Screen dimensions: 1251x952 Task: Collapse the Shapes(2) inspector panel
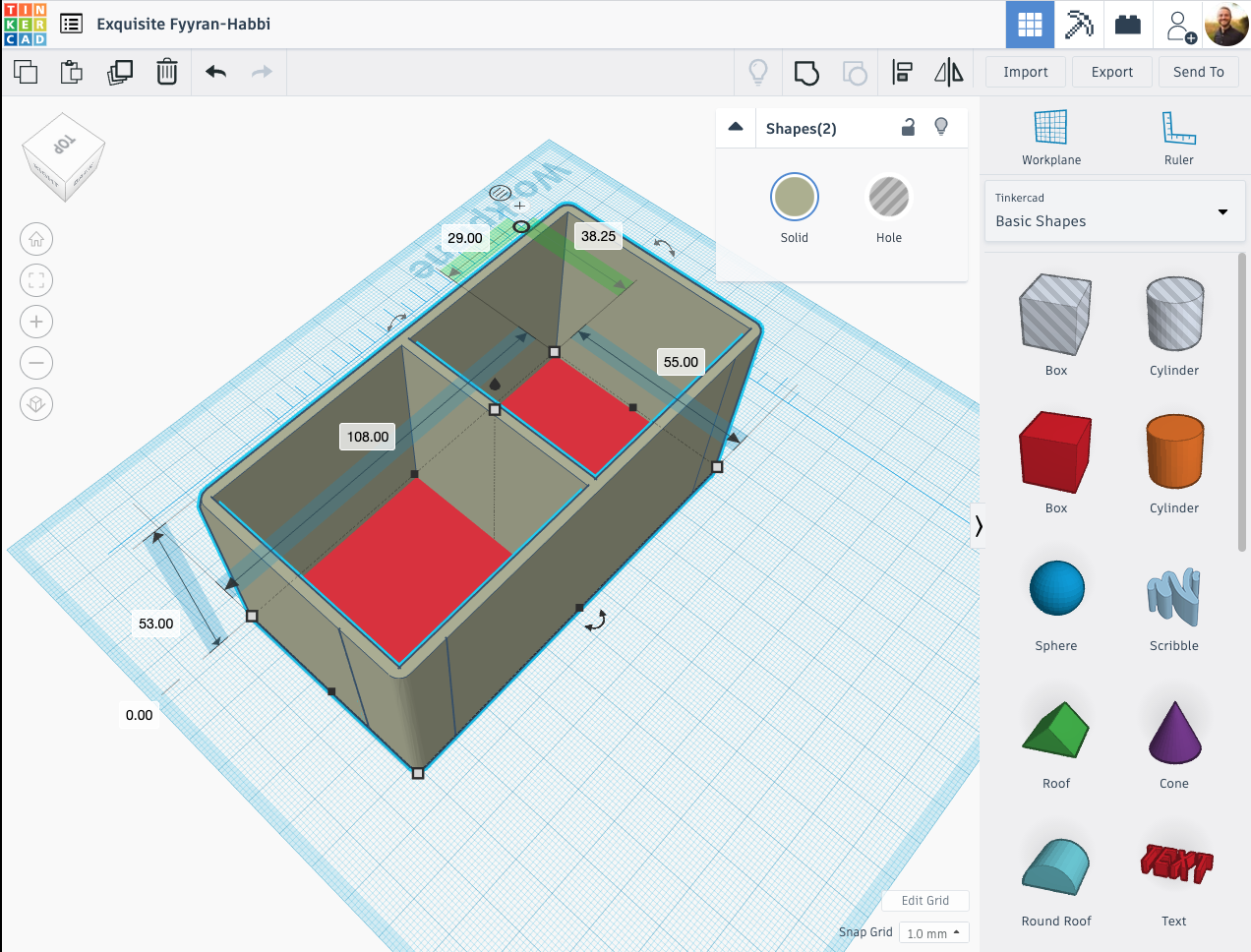tap(736, 127)
